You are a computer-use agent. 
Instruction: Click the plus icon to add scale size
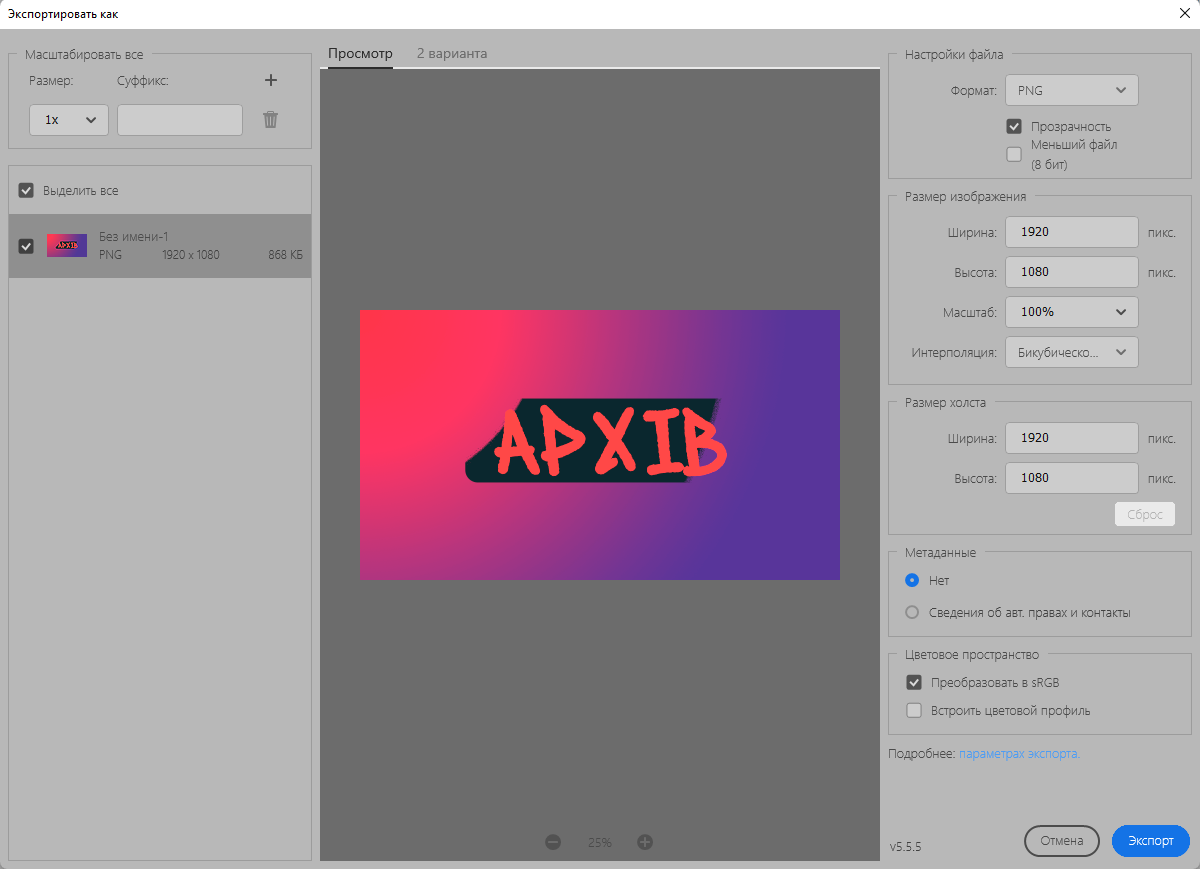(270, 81)
